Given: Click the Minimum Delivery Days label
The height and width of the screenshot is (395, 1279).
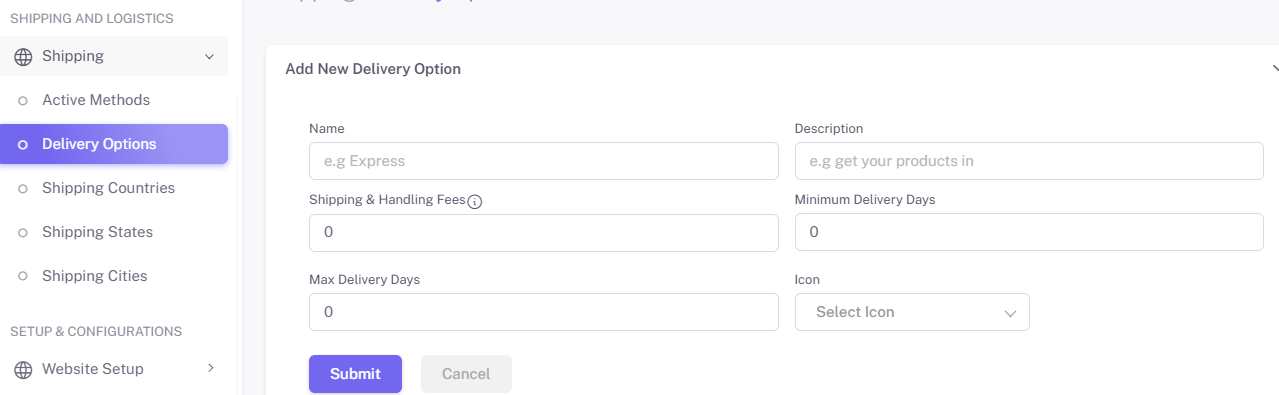Looking at the screenshot, I should [865, 200].
